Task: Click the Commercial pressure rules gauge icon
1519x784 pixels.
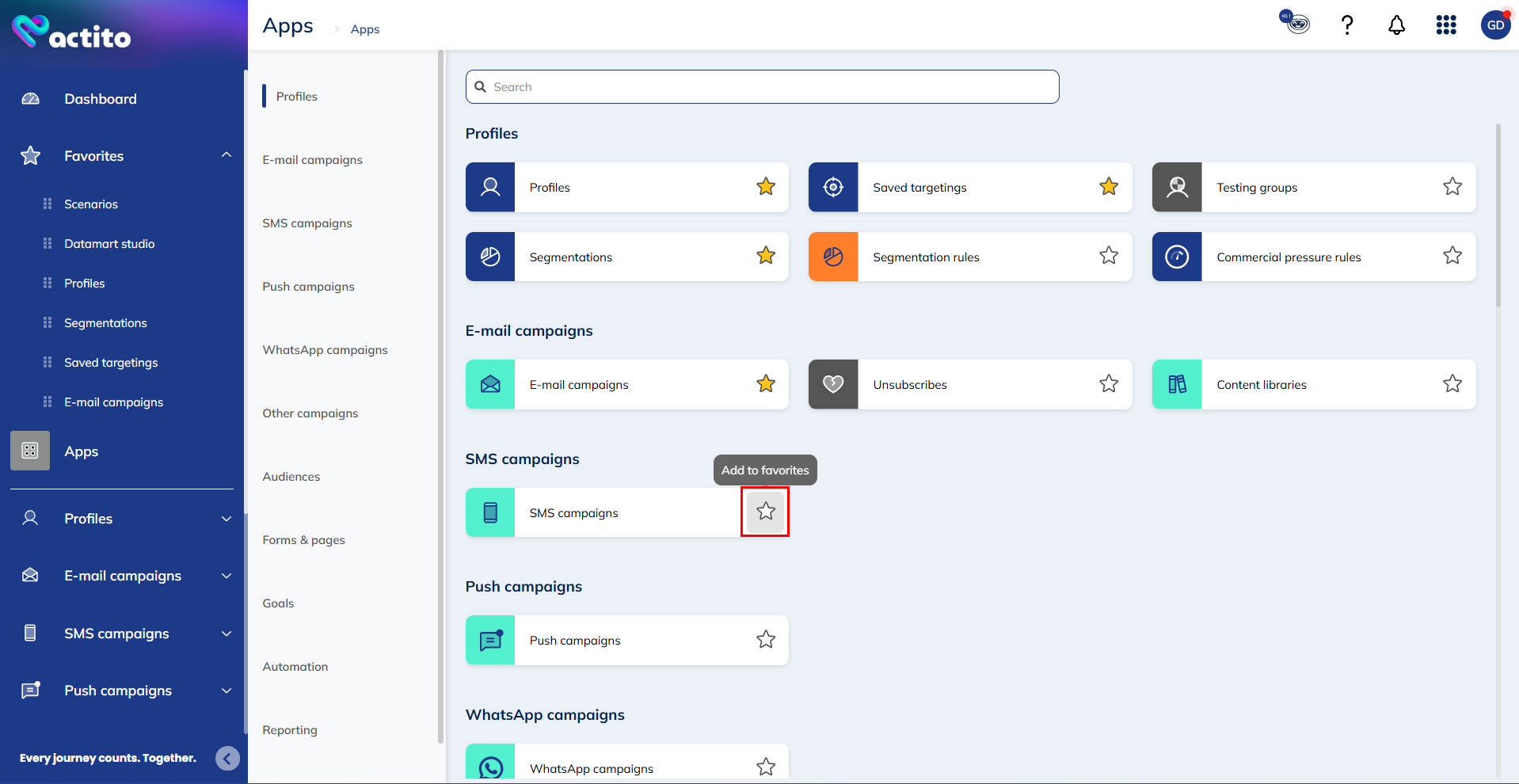Action: [1177, 257]
